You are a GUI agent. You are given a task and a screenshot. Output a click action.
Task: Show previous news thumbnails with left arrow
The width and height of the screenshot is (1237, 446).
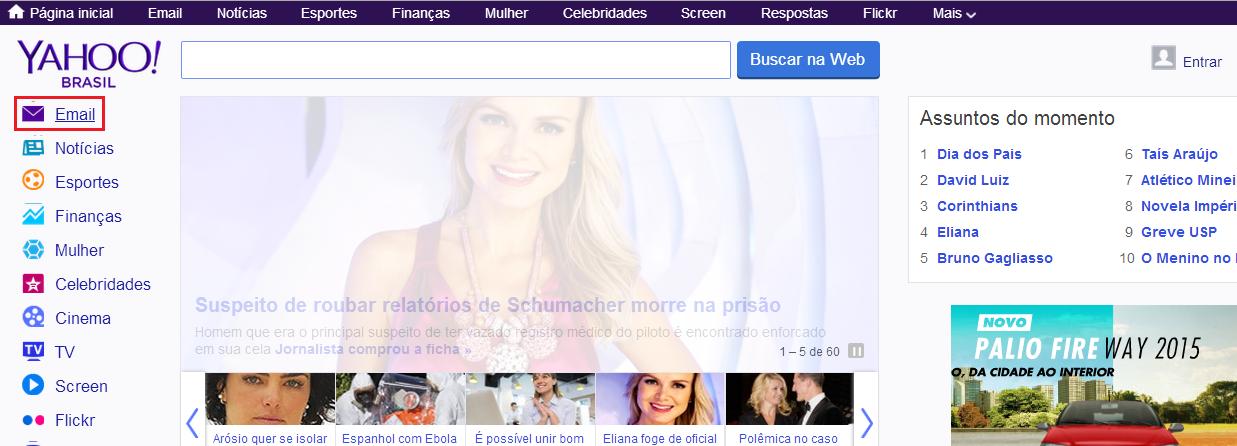point(191,423)
